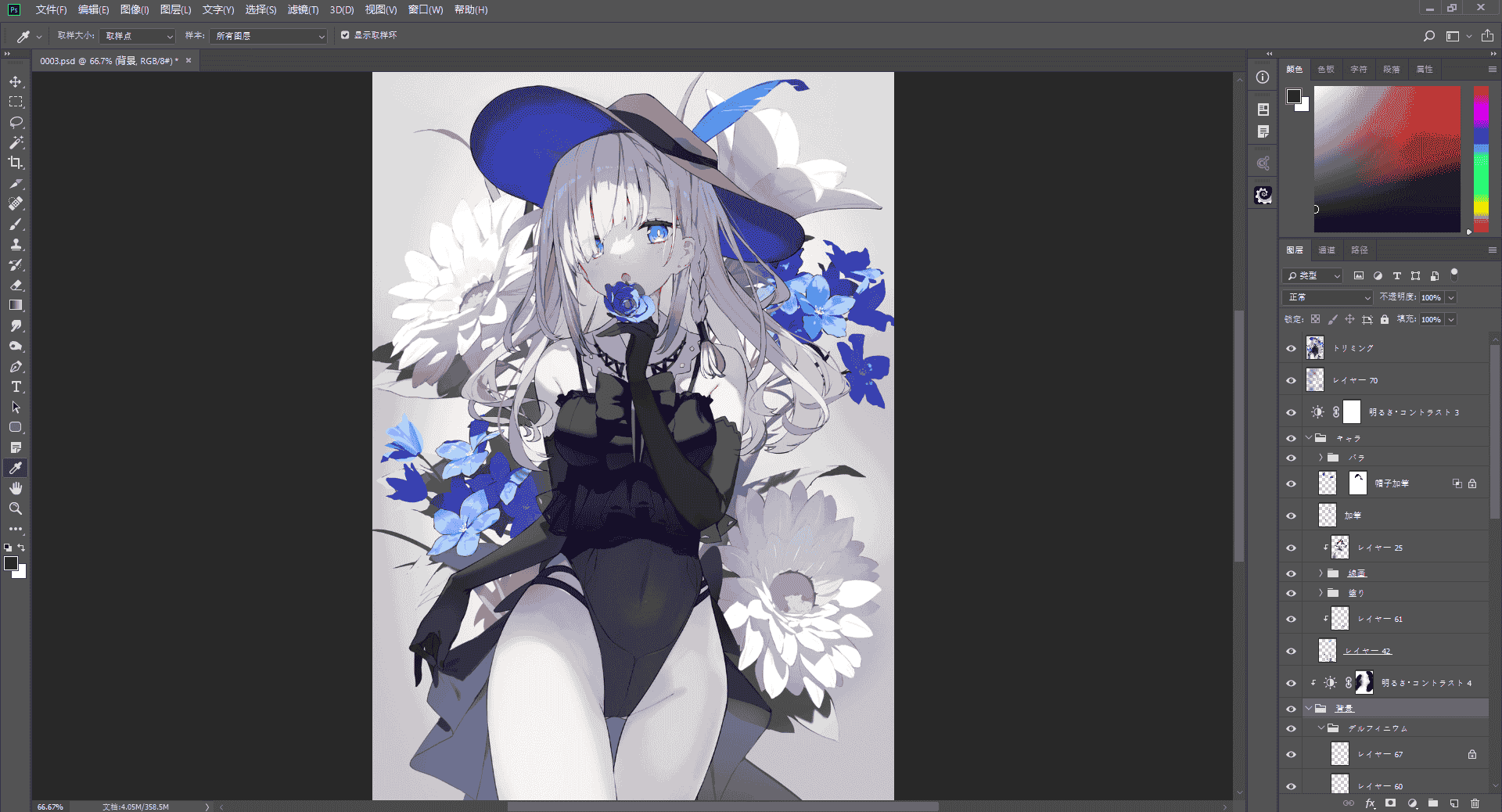This screenshot has width=1502, height=812.
Task: Switch to the 通道 tab
Action: 1327,250
